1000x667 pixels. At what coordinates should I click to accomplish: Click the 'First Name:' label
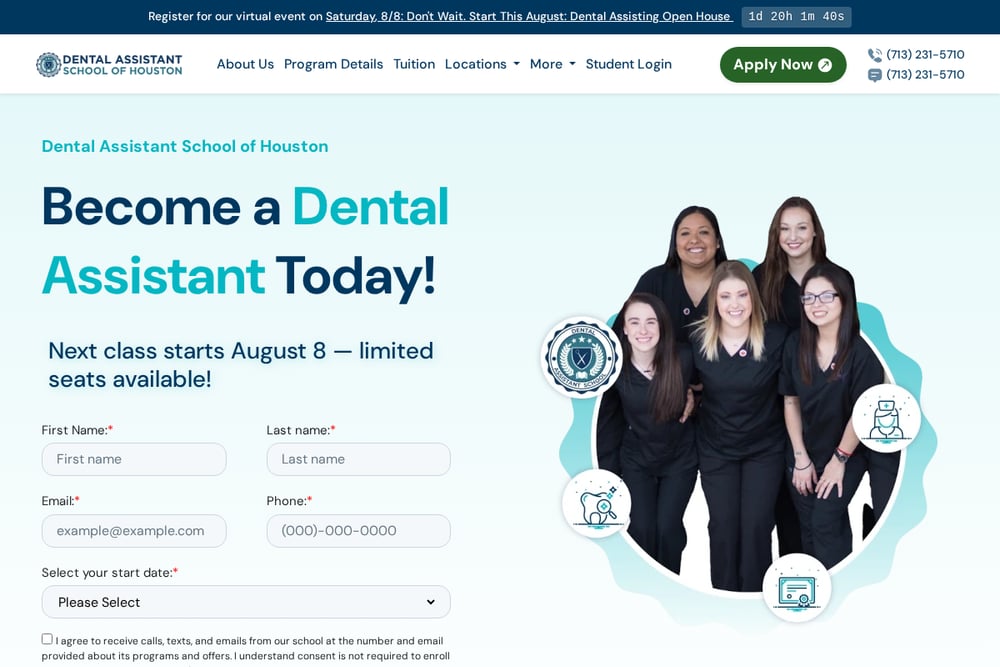point(77,430)
